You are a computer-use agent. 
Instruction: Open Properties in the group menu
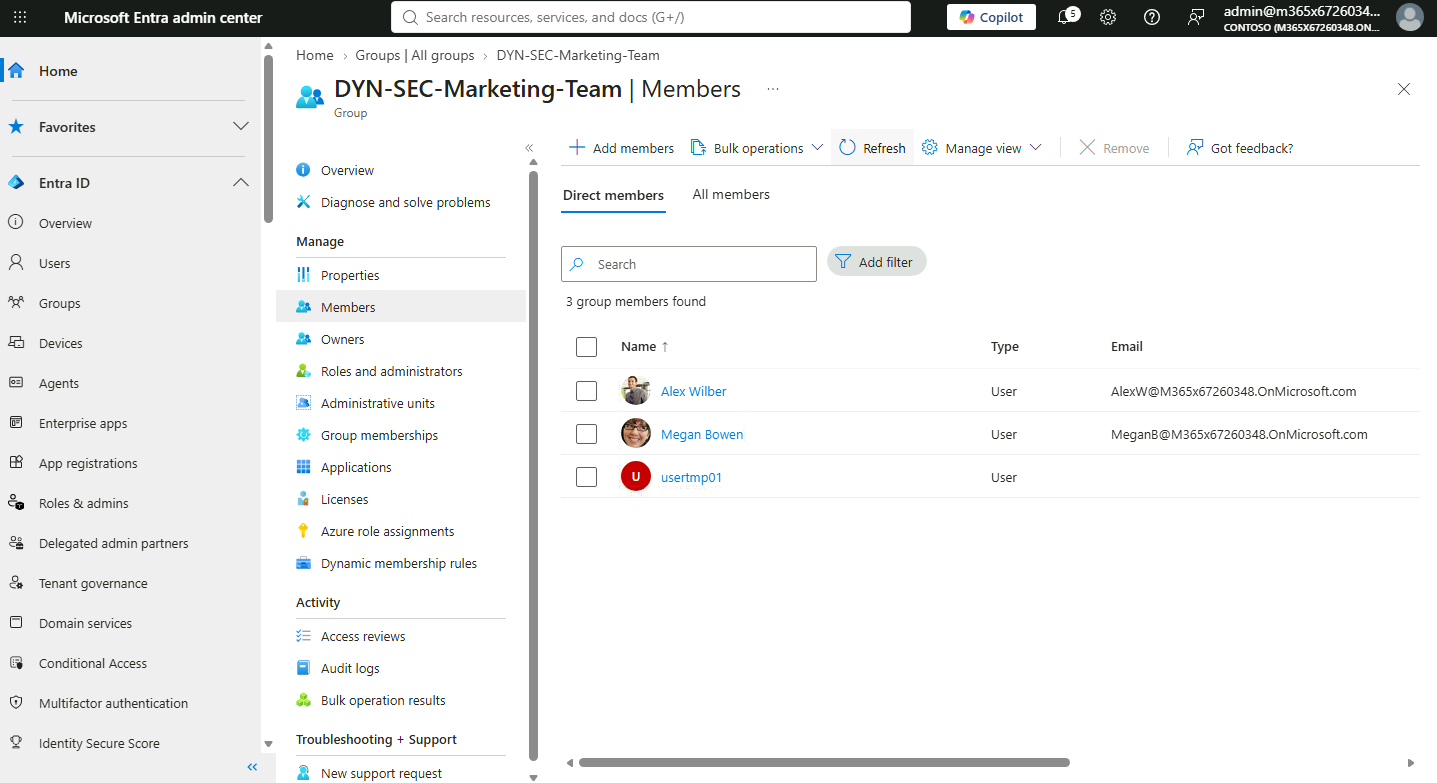pyautogui.click(x=350, y=275)
